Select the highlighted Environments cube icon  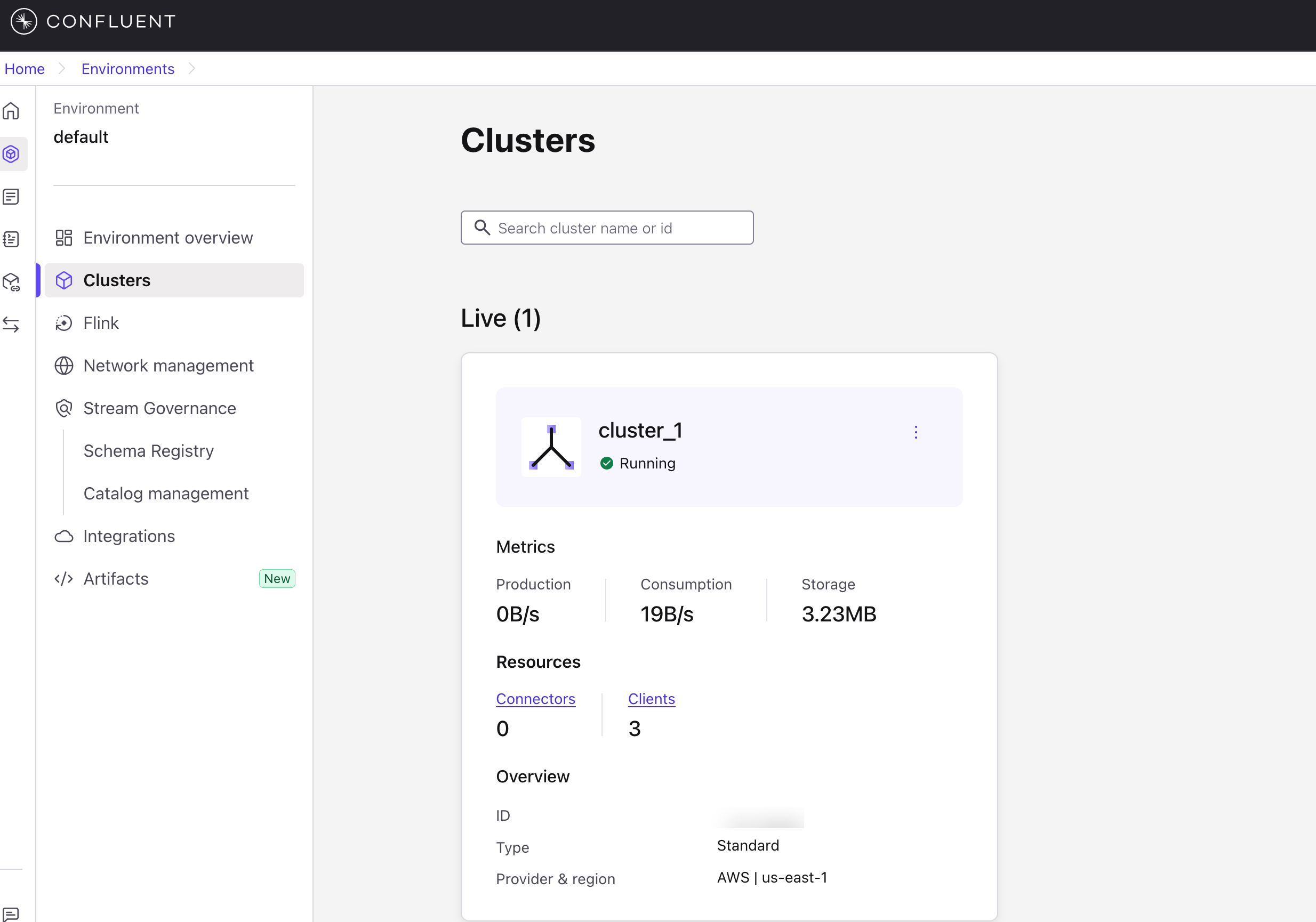tap(12, 153)
